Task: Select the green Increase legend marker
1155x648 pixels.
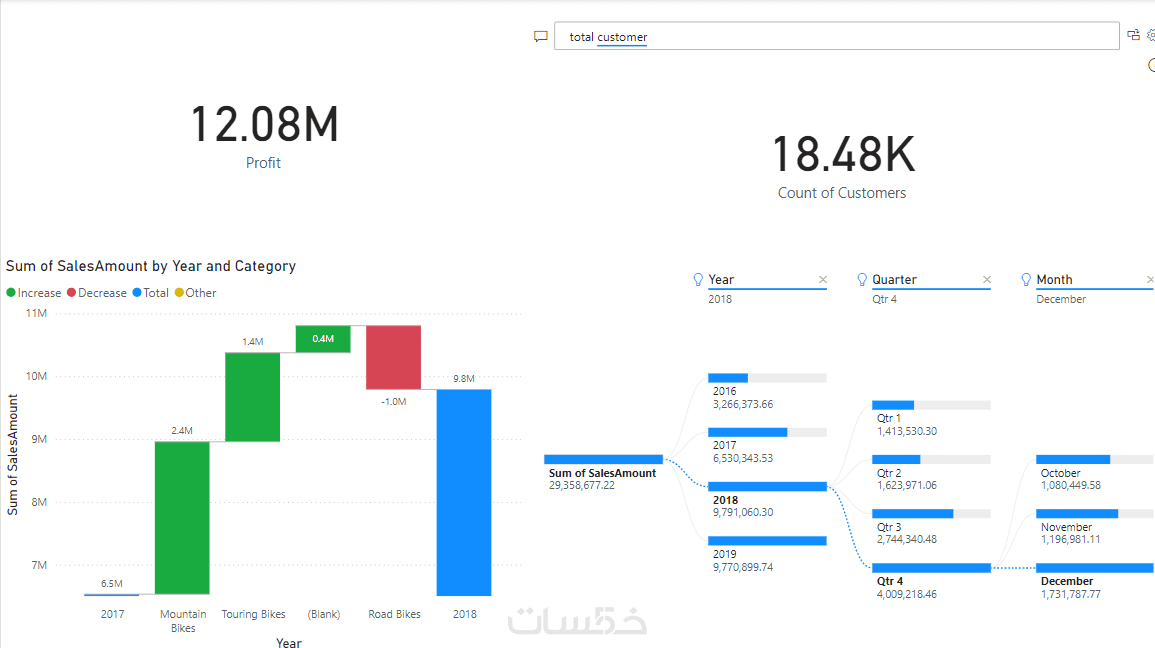Action: tap(11, 292)
